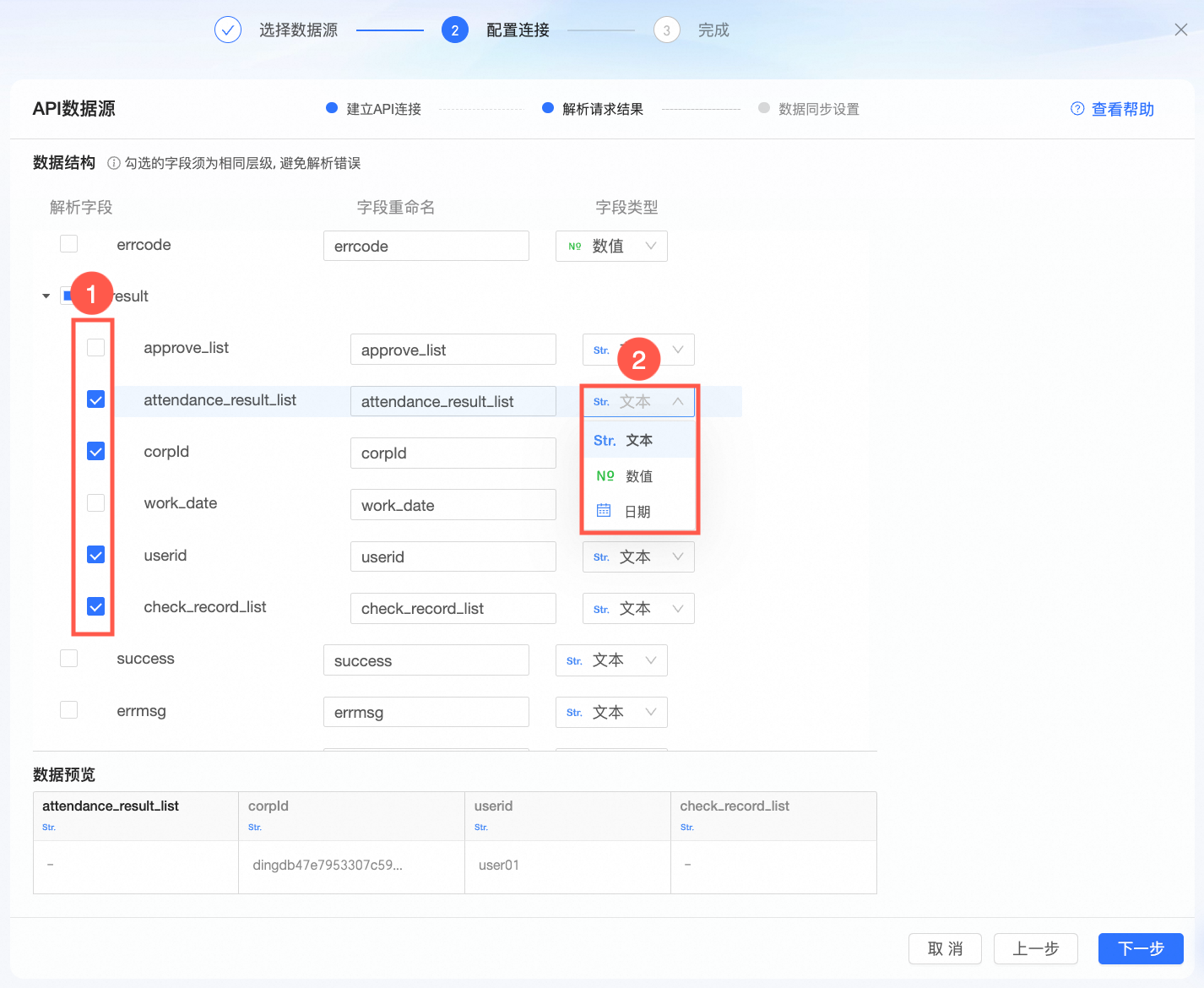This screenshot has width=1204, height=988.
Task: Open the errcode field type dropdown
Action: 611,246
